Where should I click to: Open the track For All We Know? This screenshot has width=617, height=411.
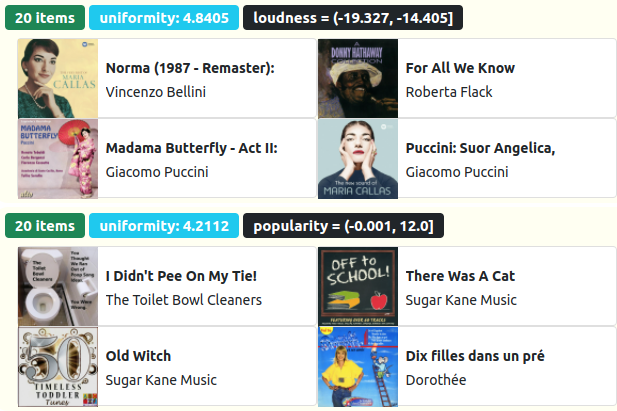[x=460, y=68]
